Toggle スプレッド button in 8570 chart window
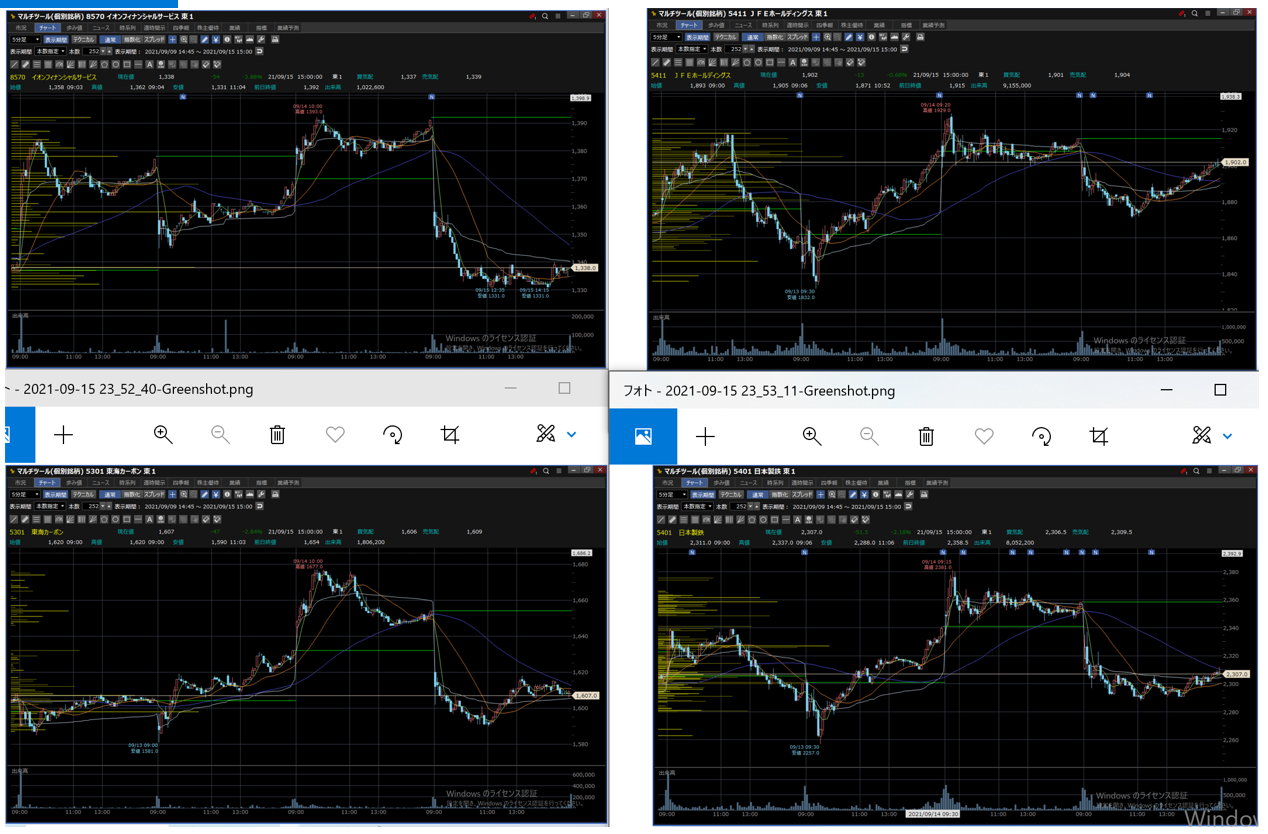The height and width of the screenshot is (834, 1268). [154, 40]
